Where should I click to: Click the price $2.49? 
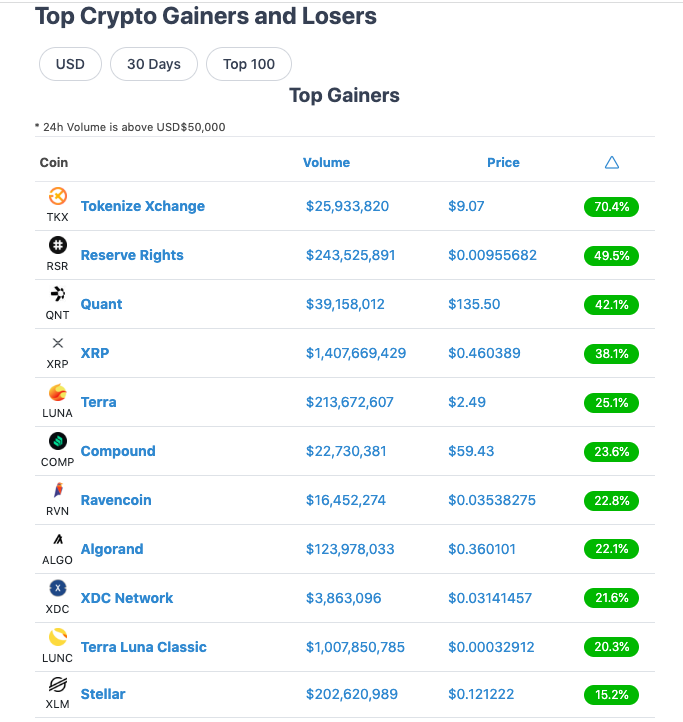coord(467,402)
